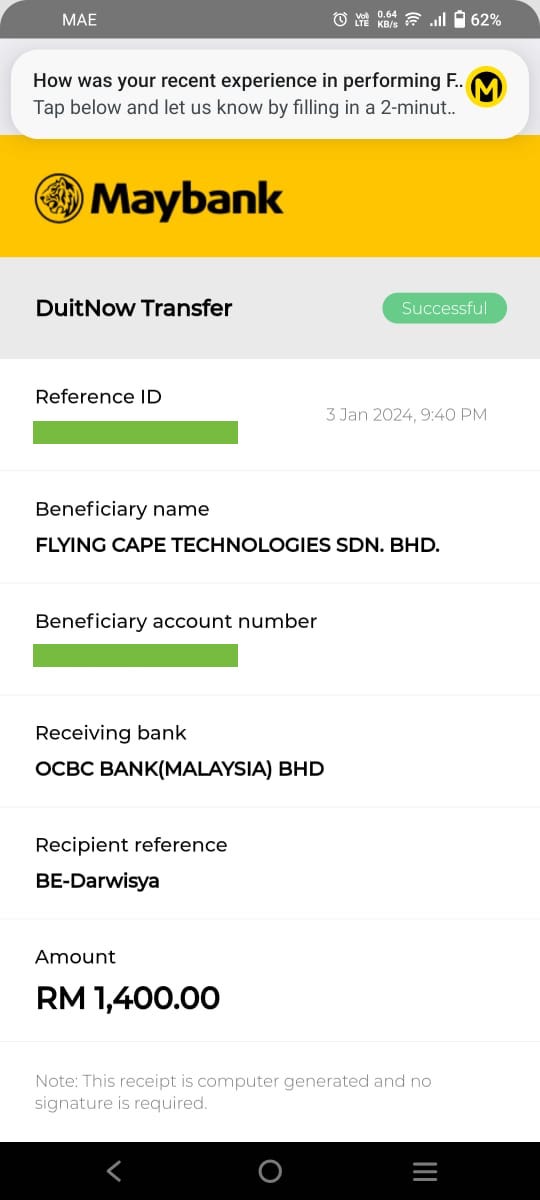
Task: Tap the green Successful status badge
Action: tap(444, 308)
